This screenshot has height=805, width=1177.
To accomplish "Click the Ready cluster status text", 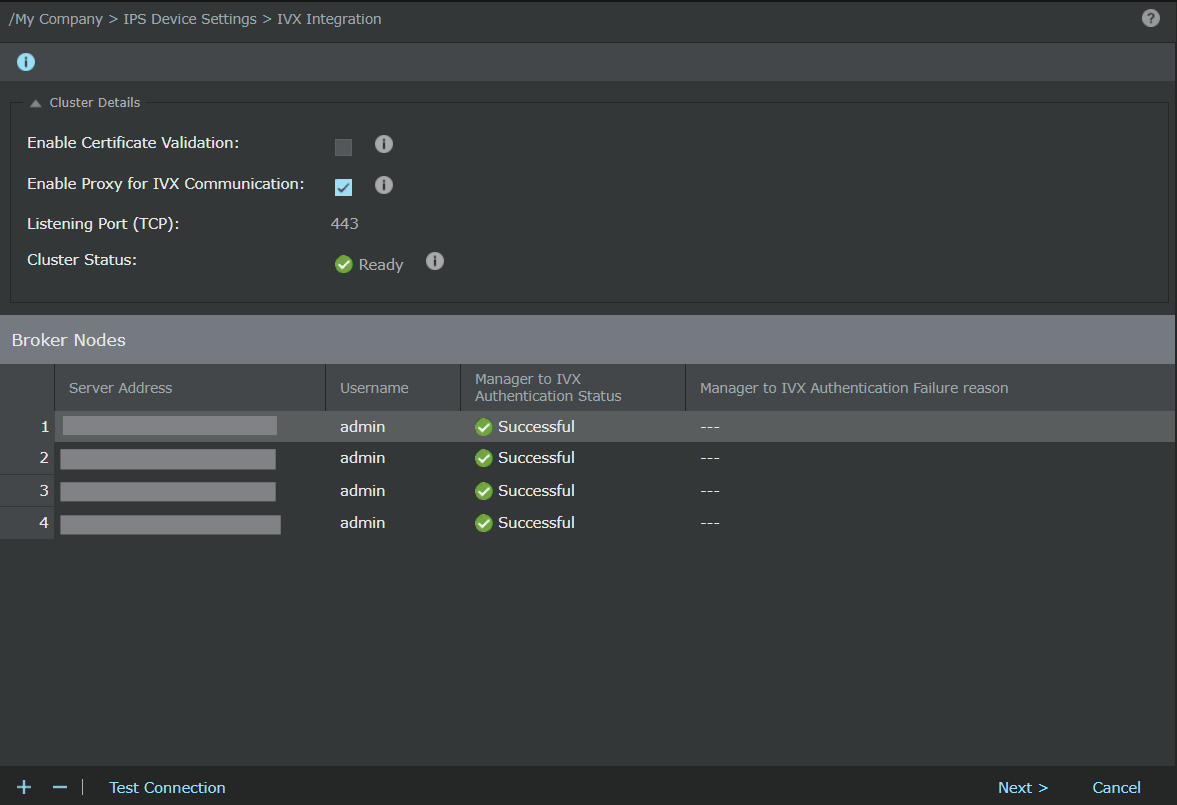I will coord(381,265).
